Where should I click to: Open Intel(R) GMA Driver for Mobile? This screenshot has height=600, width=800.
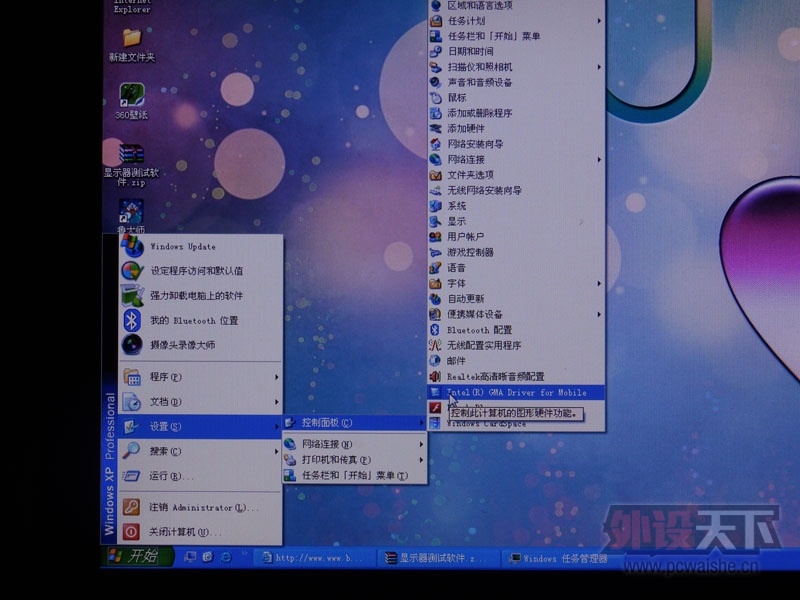coord(516,392)
